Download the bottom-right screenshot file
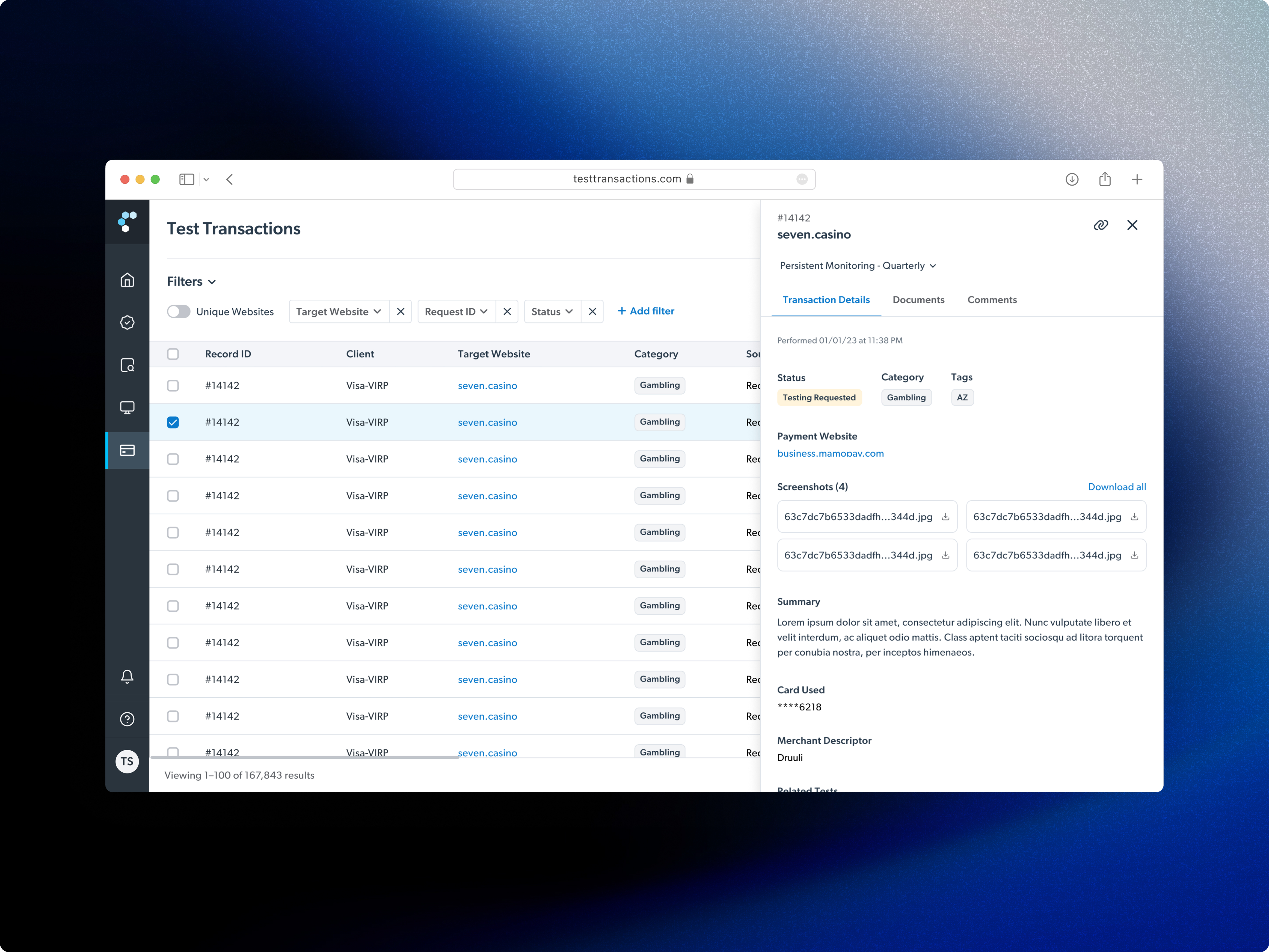 pos(1134,555)
